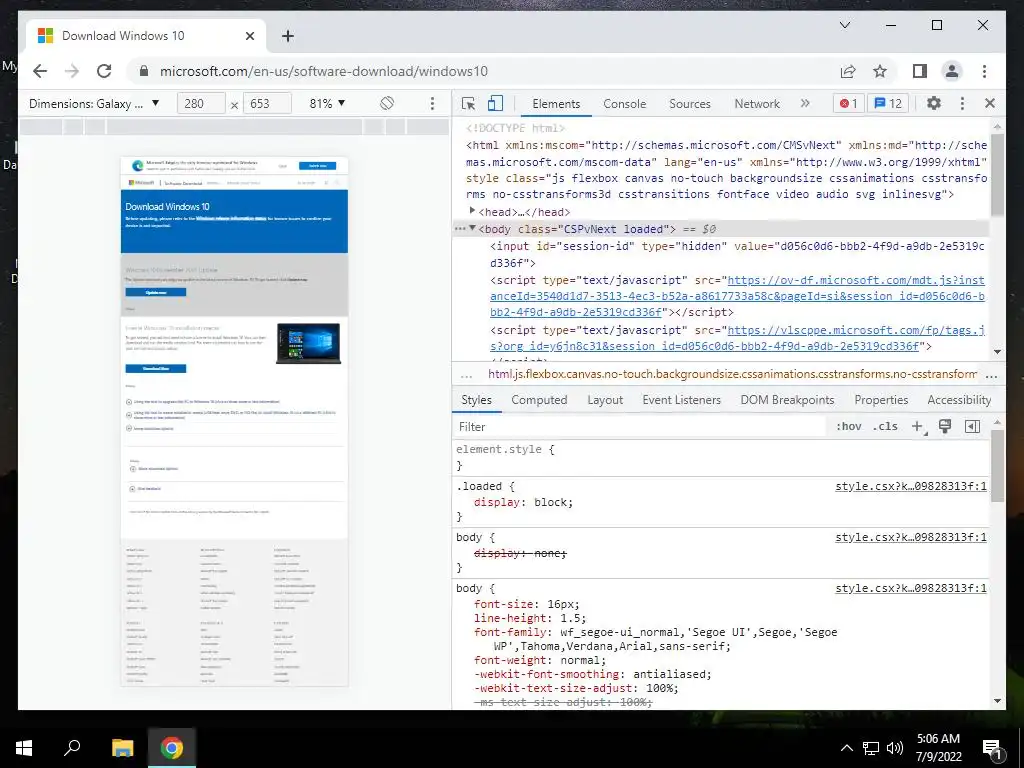Viewport: 1024px width, 768px height.
Task: Toggle the :hov element state panel
Action: coord(848,426)
